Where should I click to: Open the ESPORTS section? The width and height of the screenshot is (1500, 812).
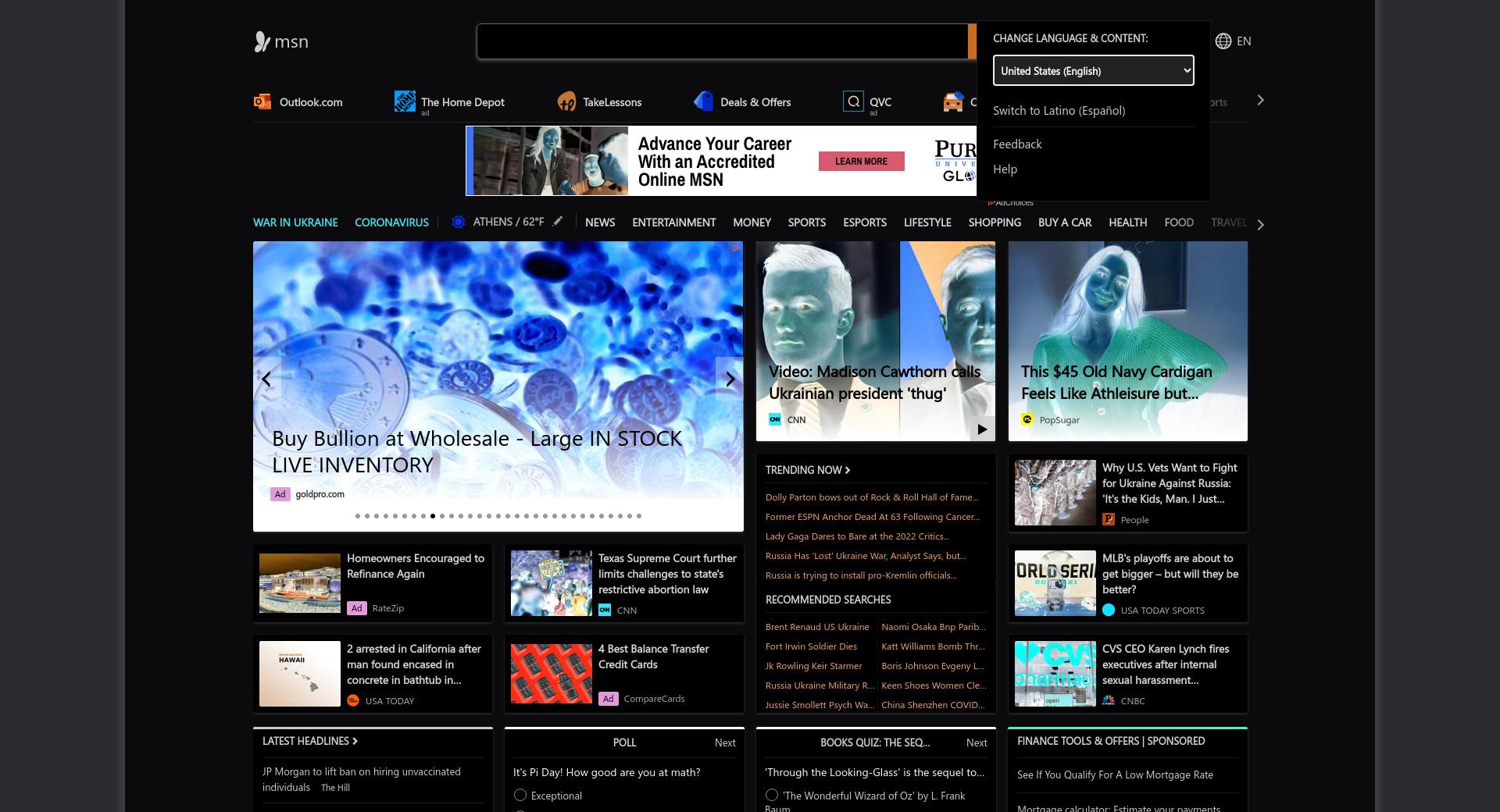coord(865,223)
